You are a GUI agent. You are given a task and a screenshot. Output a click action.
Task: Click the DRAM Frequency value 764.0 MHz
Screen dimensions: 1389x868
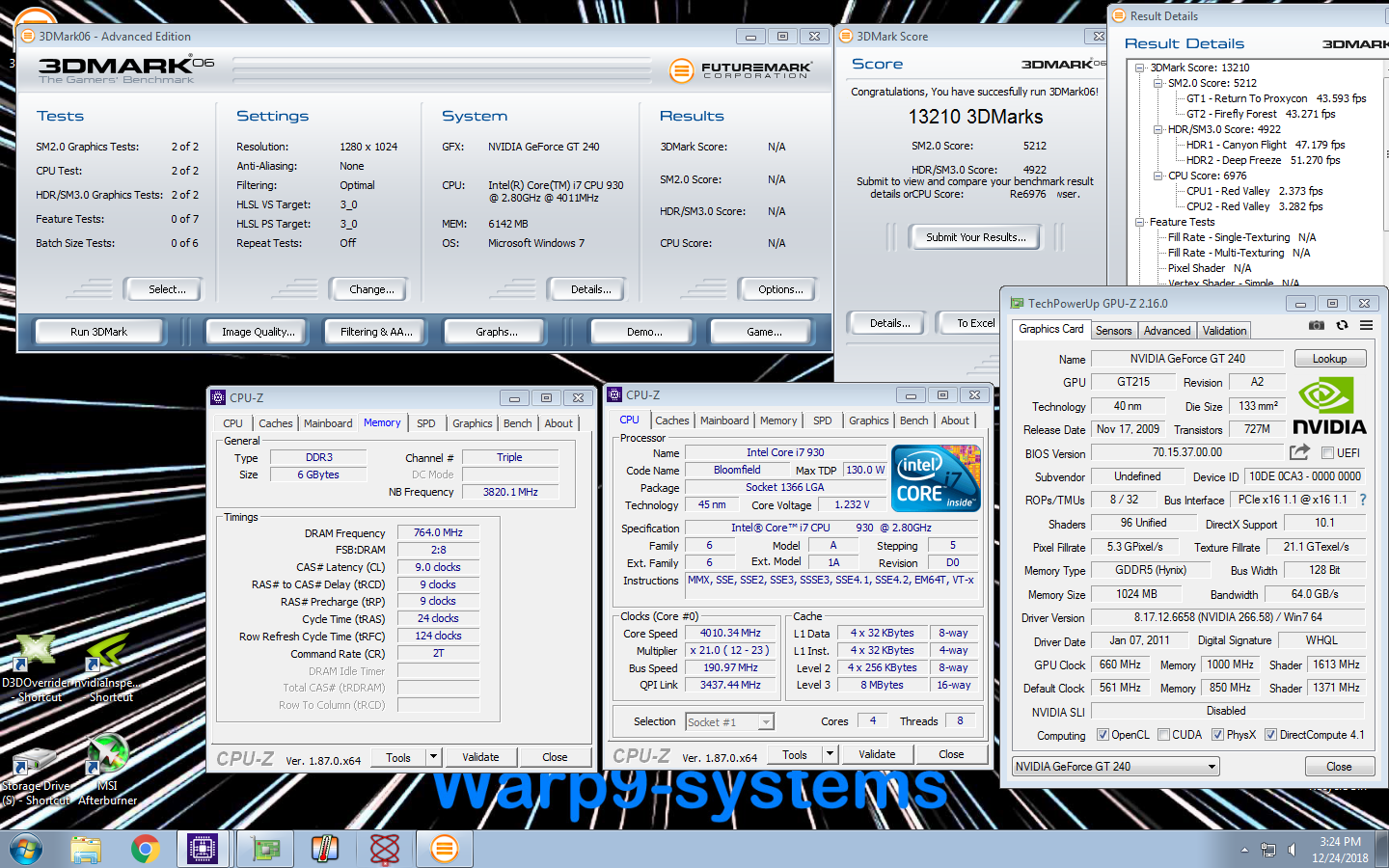(x=438, y=532)
